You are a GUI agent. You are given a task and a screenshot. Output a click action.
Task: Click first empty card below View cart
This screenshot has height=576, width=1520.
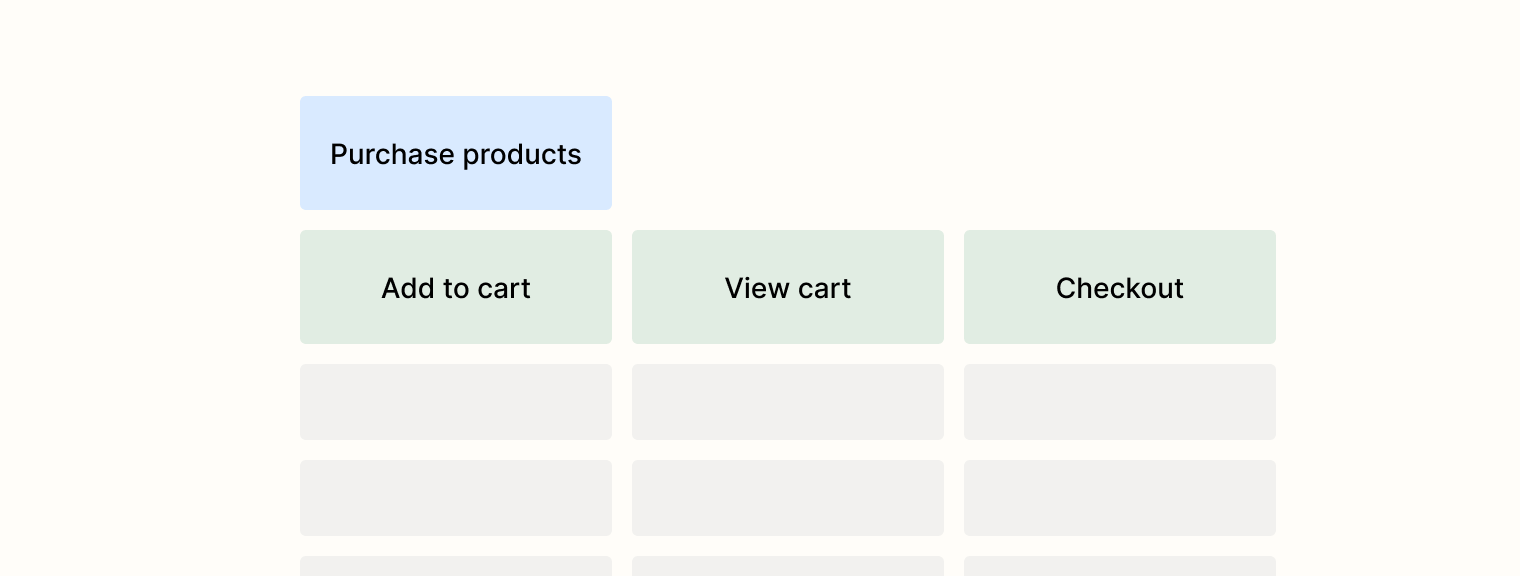(x=788, y=402)
